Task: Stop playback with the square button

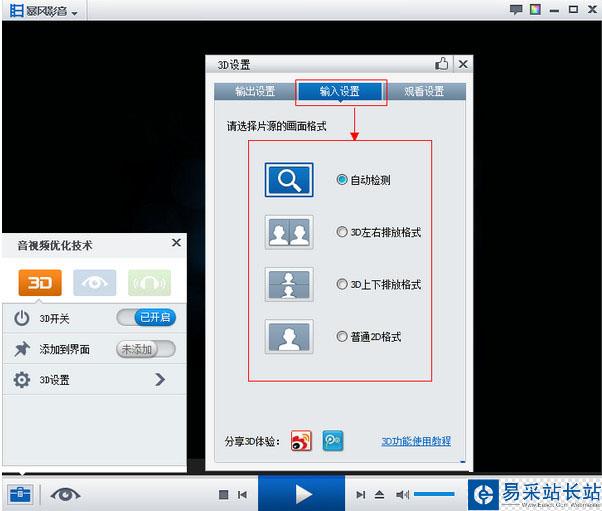Action: pyautogui.click(x=223, y=494)
